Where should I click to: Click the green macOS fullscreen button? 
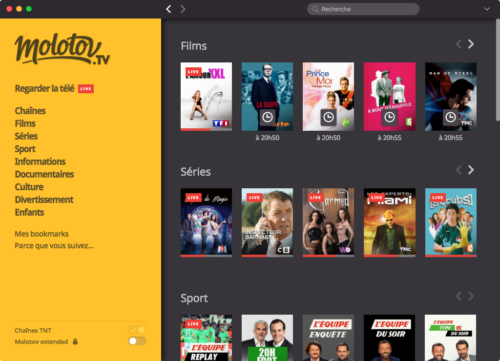tap(29, 9)
